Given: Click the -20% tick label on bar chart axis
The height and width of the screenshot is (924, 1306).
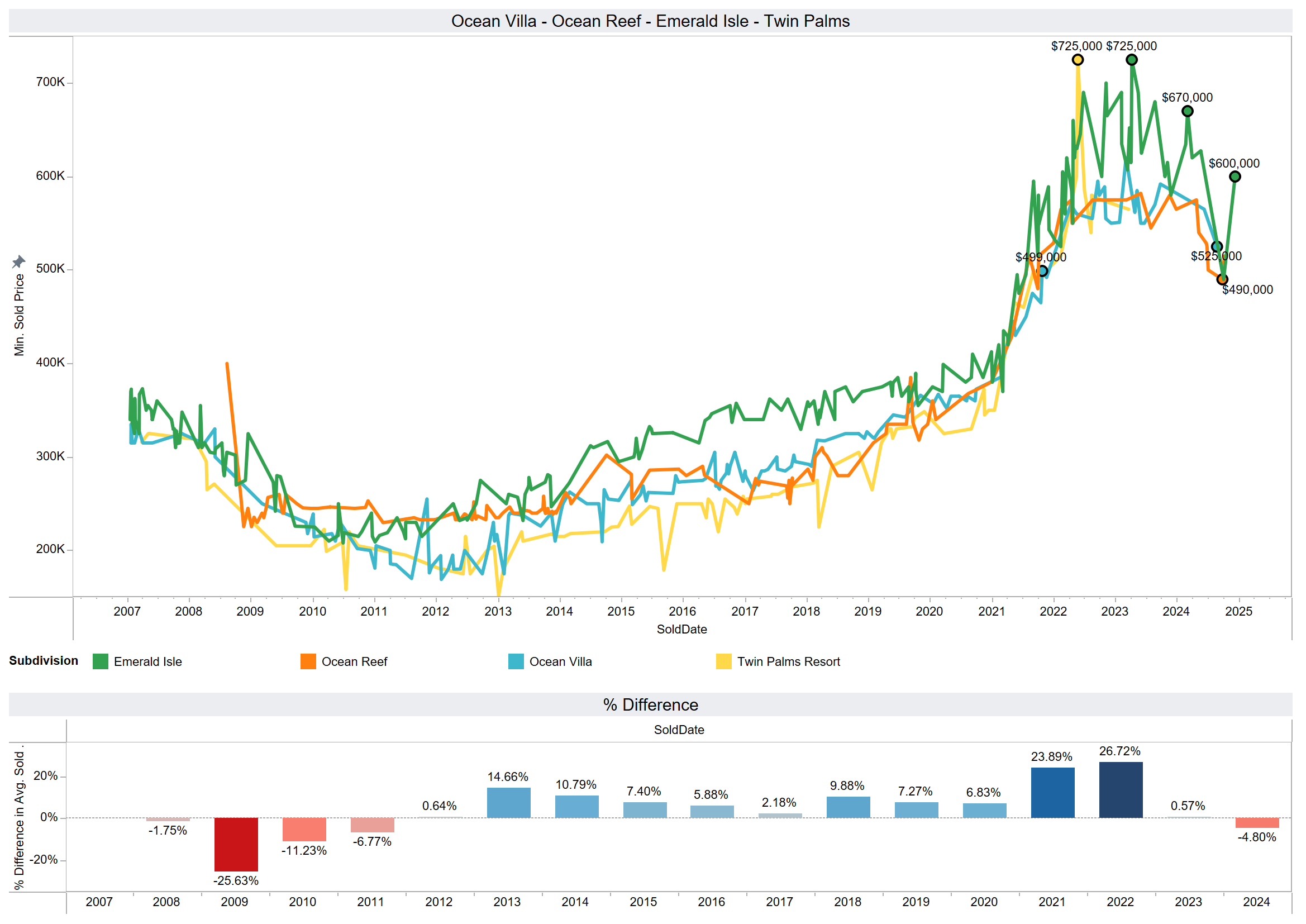Looking at the screenshot, I should [x=44, y=860].
